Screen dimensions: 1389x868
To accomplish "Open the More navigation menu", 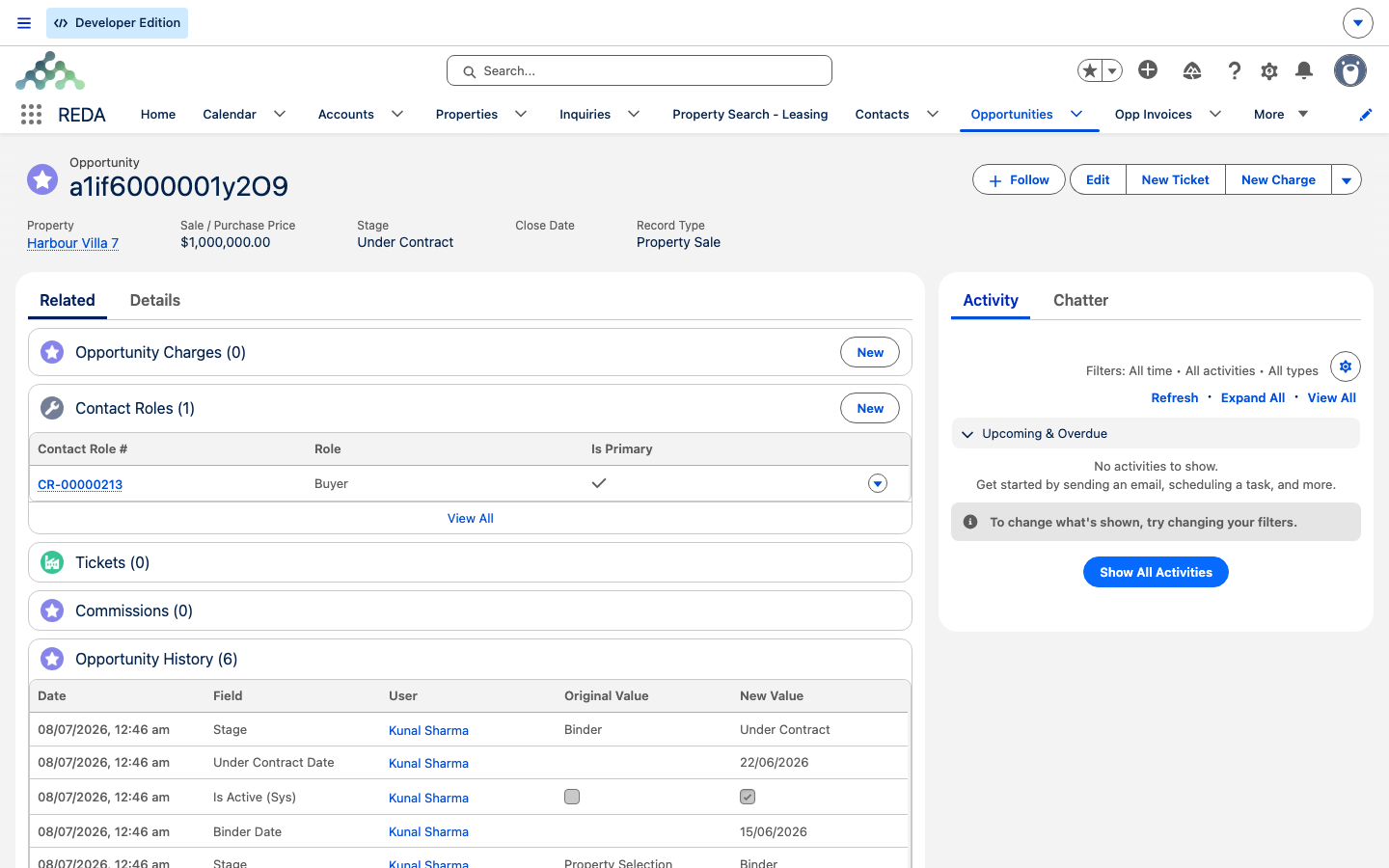I will pos(1281,114).
